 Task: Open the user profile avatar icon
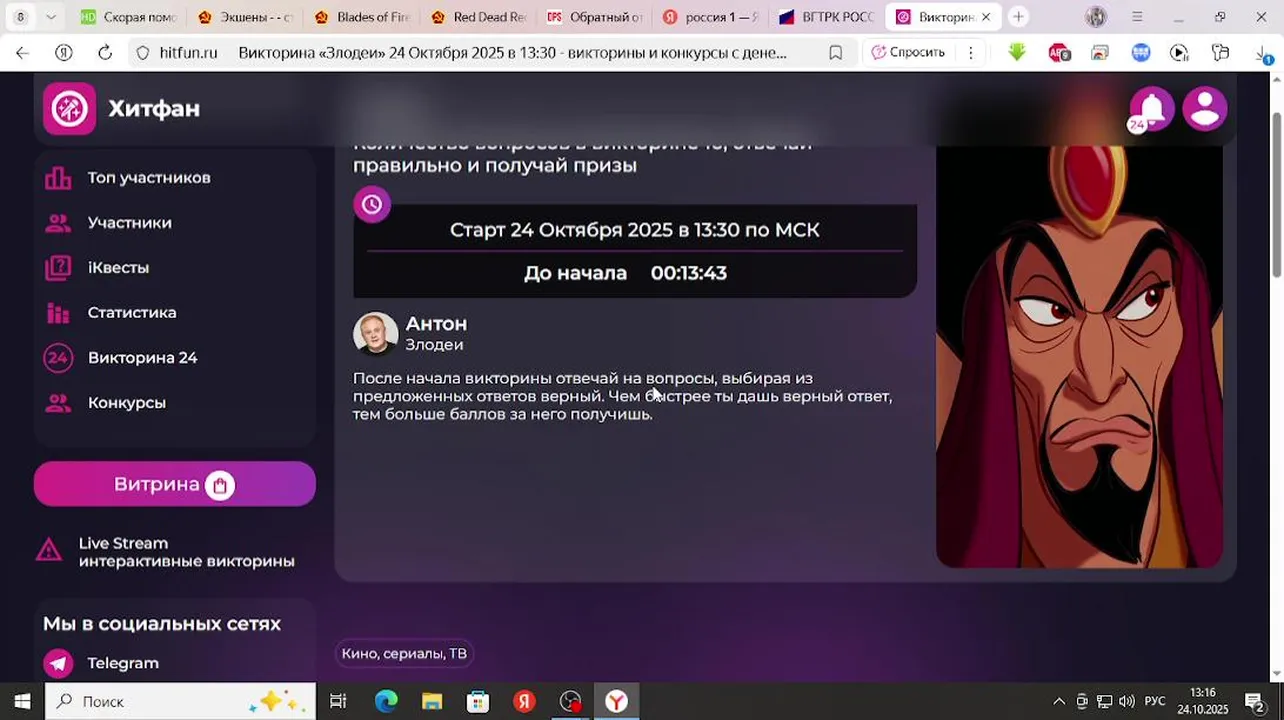click(x=1205, y=109)
